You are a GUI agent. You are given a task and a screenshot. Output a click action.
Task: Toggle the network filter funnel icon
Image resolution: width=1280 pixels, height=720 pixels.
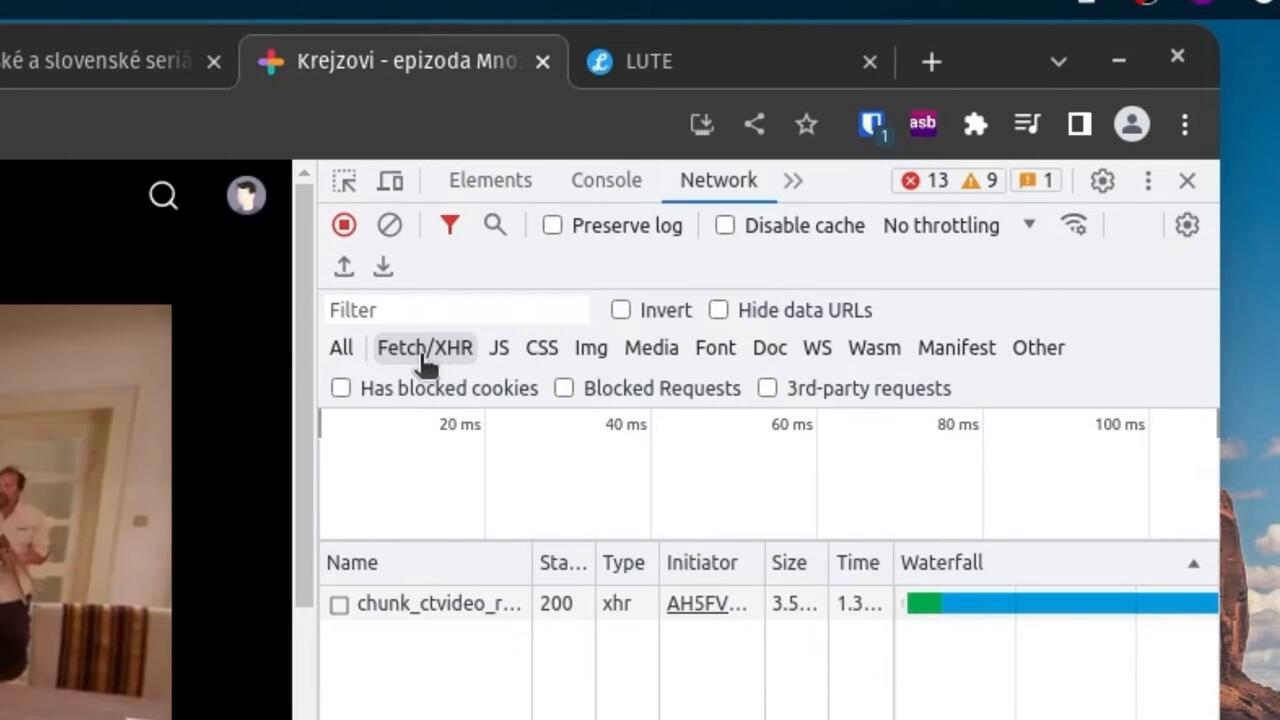449,225
